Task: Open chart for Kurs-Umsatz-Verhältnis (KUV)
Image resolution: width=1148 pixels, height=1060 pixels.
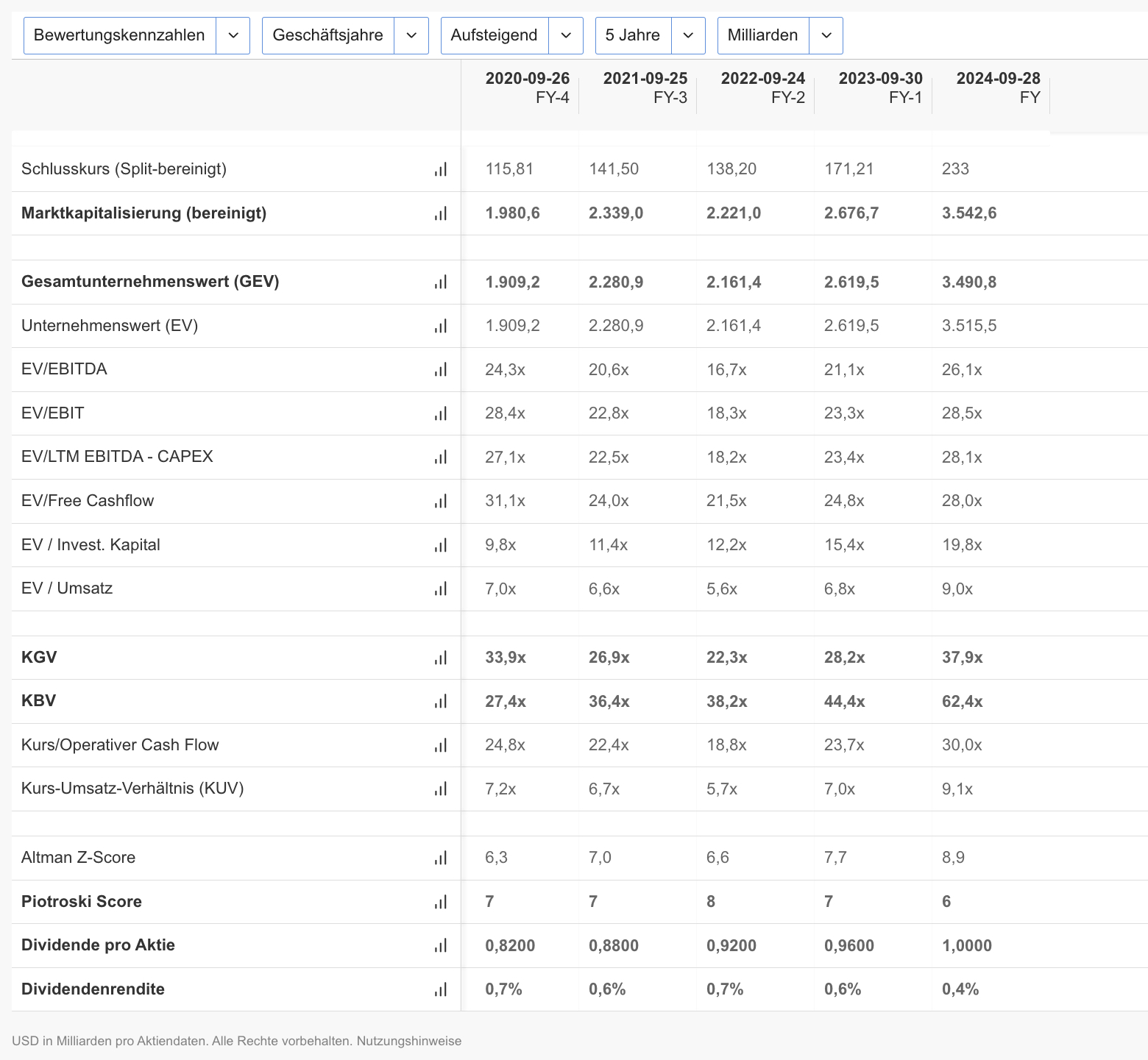Action: tap(440, 789)
